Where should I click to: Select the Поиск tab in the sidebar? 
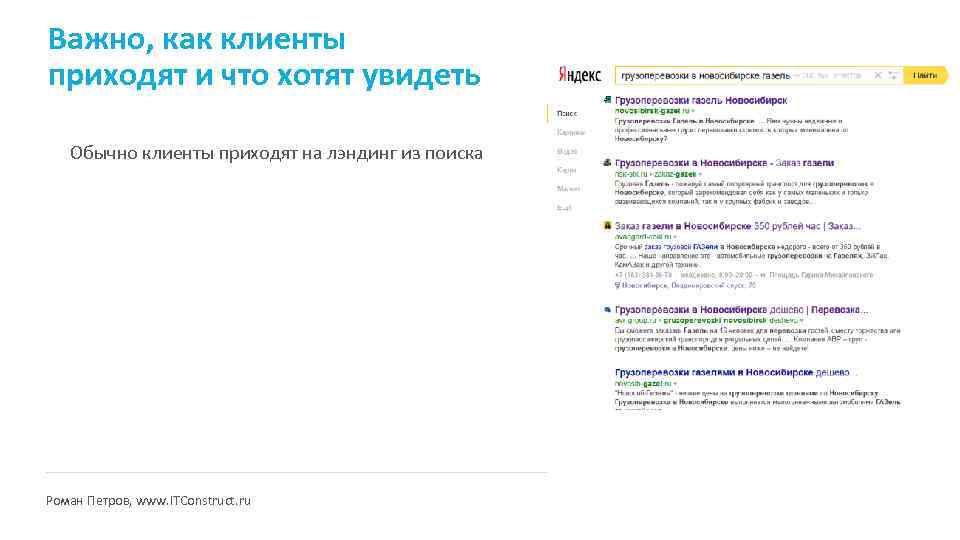click(x=567, y=113)
